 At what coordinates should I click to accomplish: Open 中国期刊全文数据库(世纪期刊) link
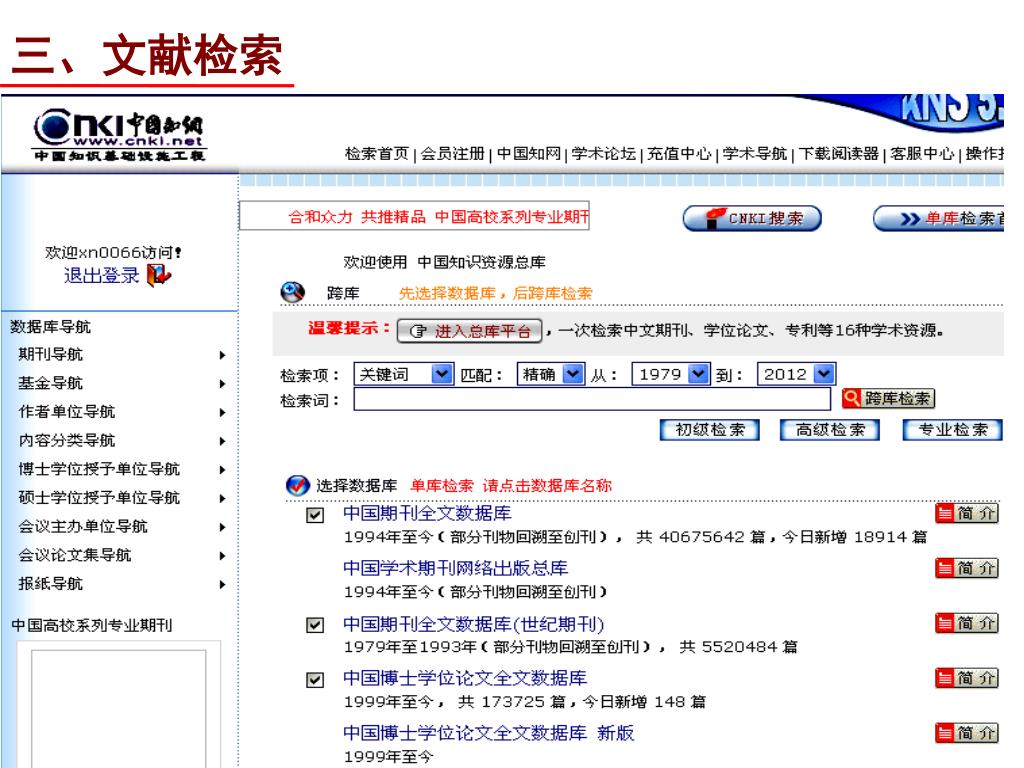[x=473, y=624]
